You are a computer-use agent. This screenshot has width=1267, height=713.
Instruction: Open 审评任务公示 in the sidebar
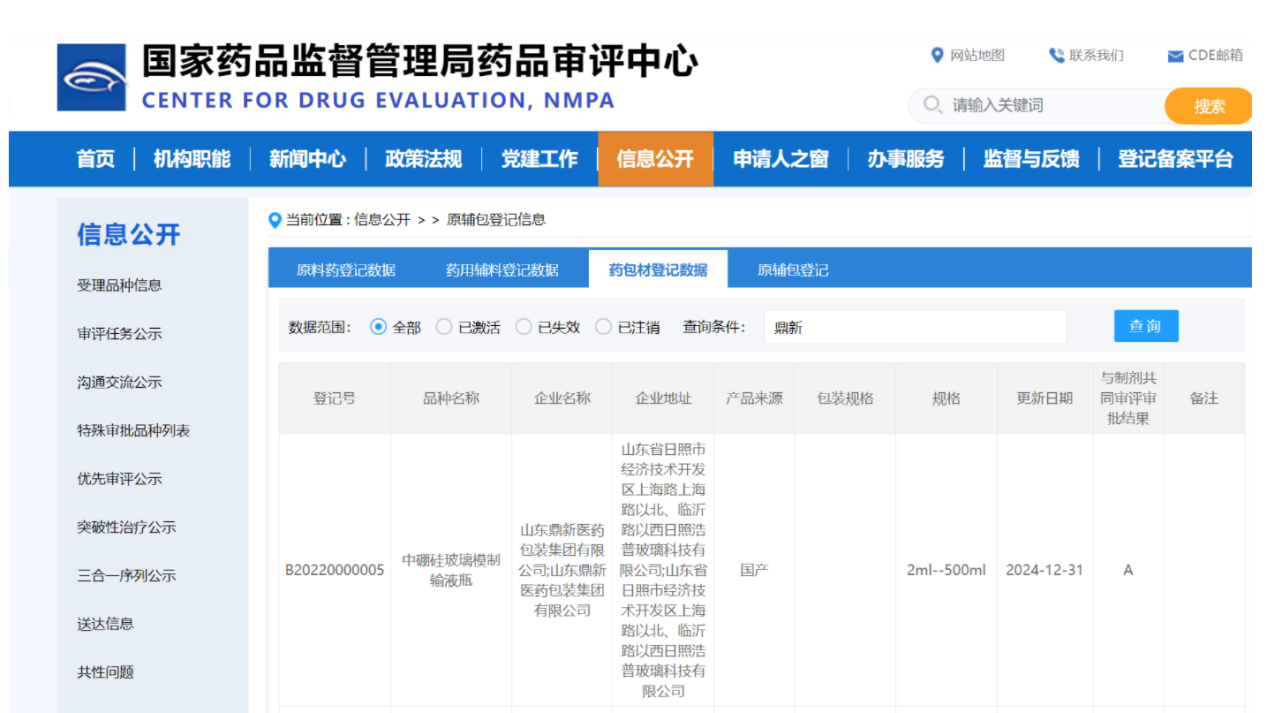[x=120, y=334]
